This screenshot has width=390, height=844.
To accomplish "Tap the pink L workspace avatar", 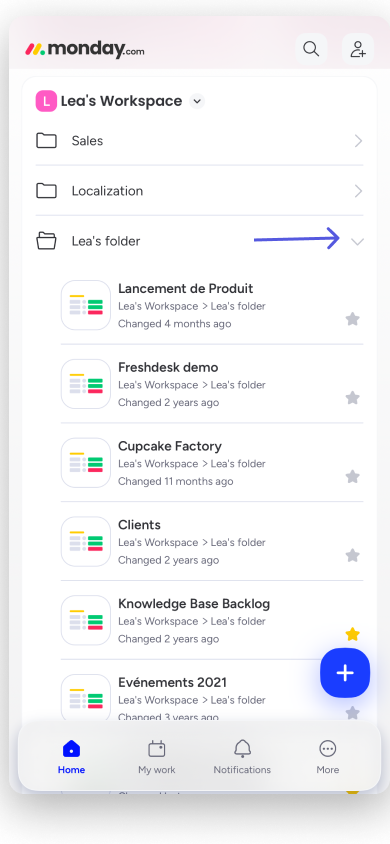I will (x=46, y=101).
